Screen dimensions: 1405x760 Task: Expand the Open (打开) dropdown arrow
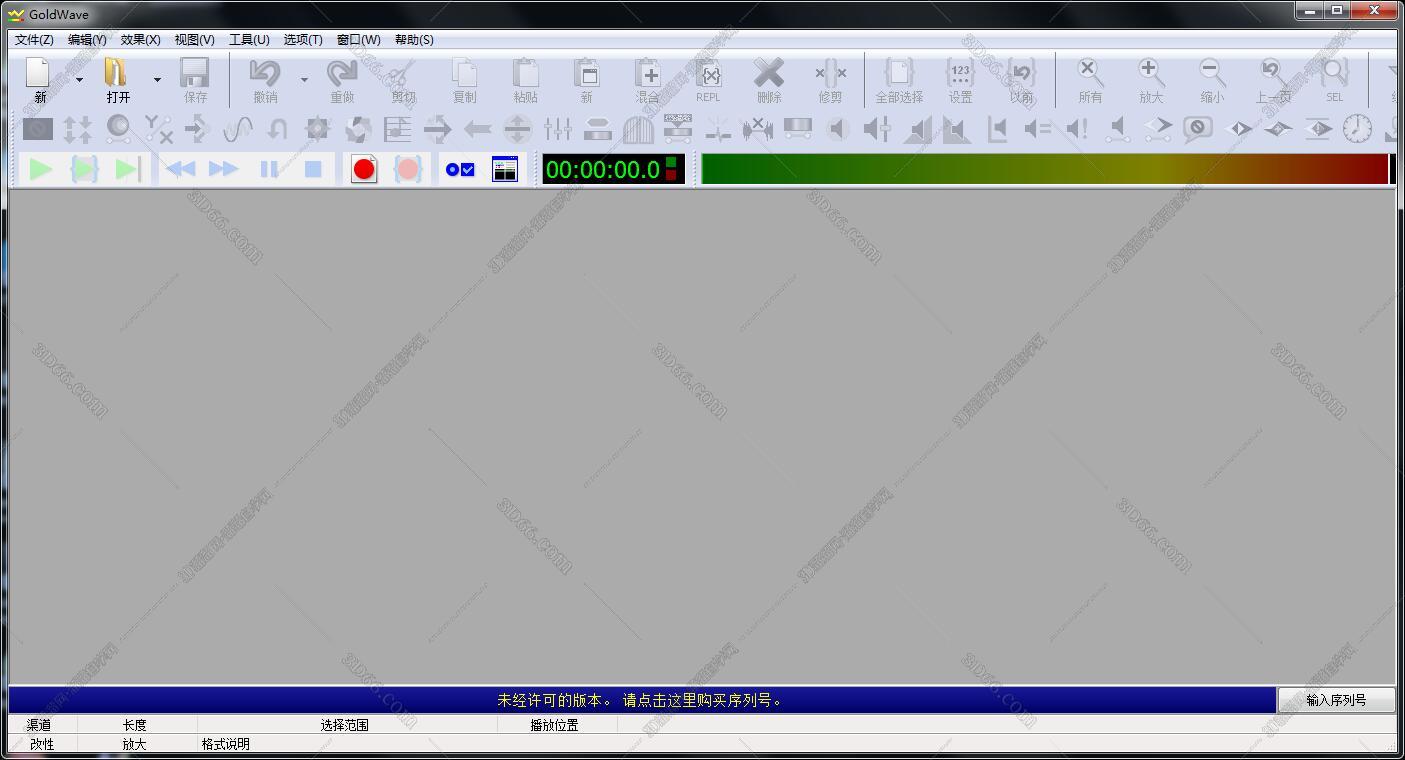157,80
